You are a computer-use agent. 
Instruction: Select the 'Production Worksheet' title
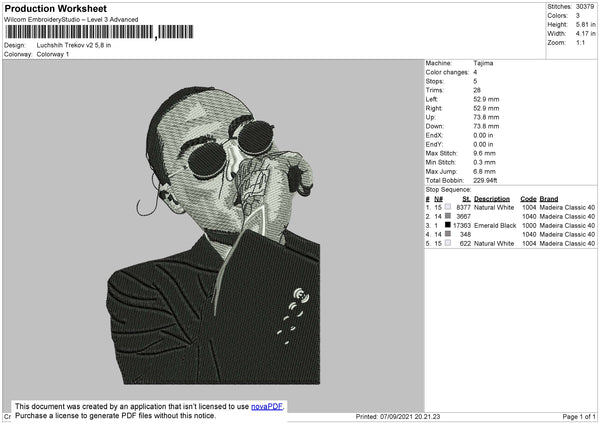(55, 8)
